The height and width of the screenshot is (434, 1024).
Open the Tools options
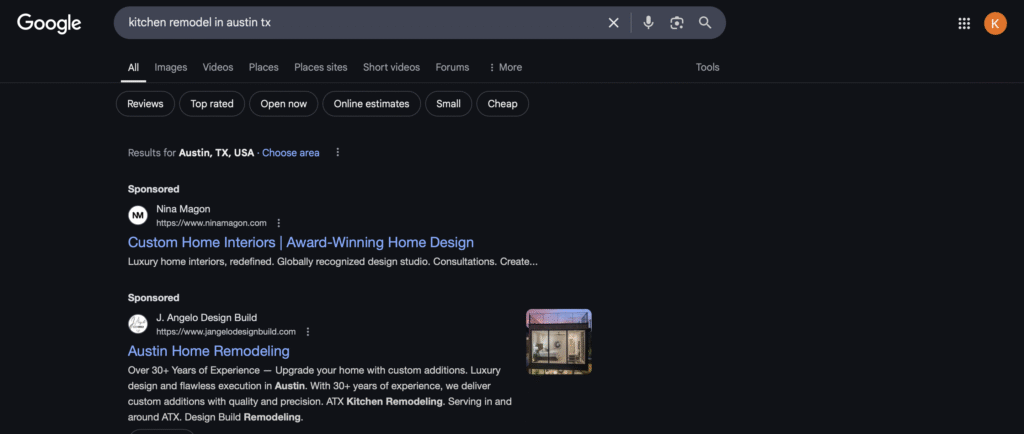(707, 67)
